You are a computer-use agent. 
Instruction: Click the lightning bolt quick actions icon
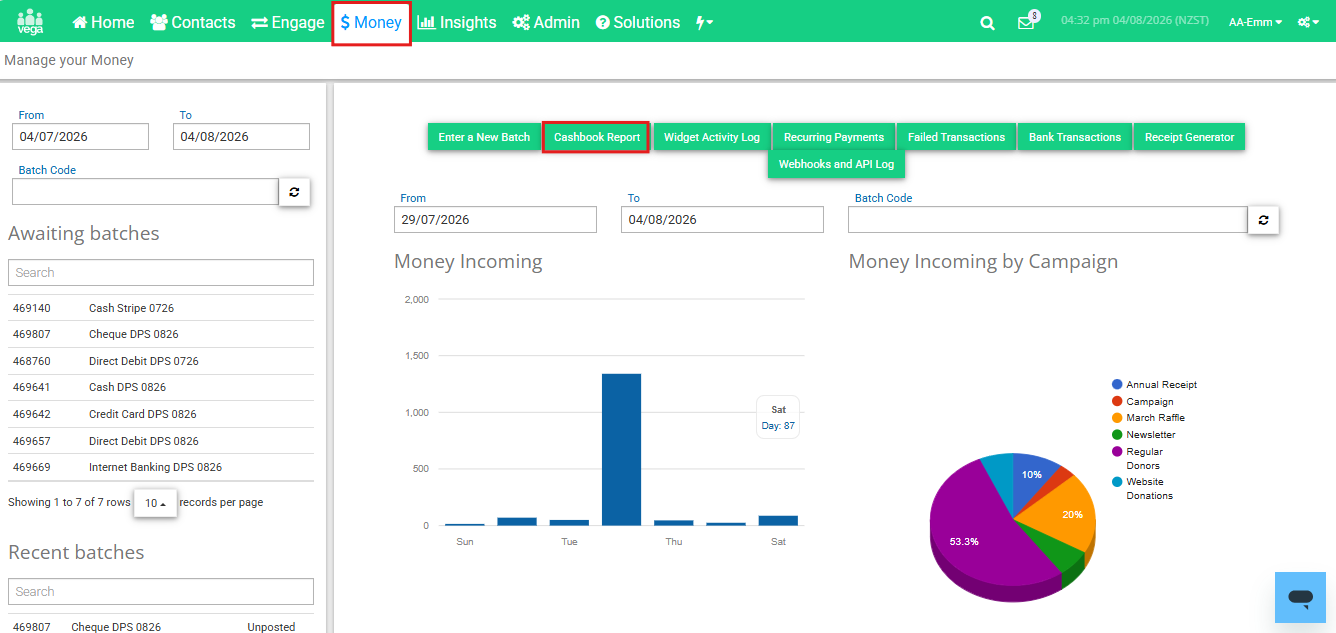(x=704, y=22)
